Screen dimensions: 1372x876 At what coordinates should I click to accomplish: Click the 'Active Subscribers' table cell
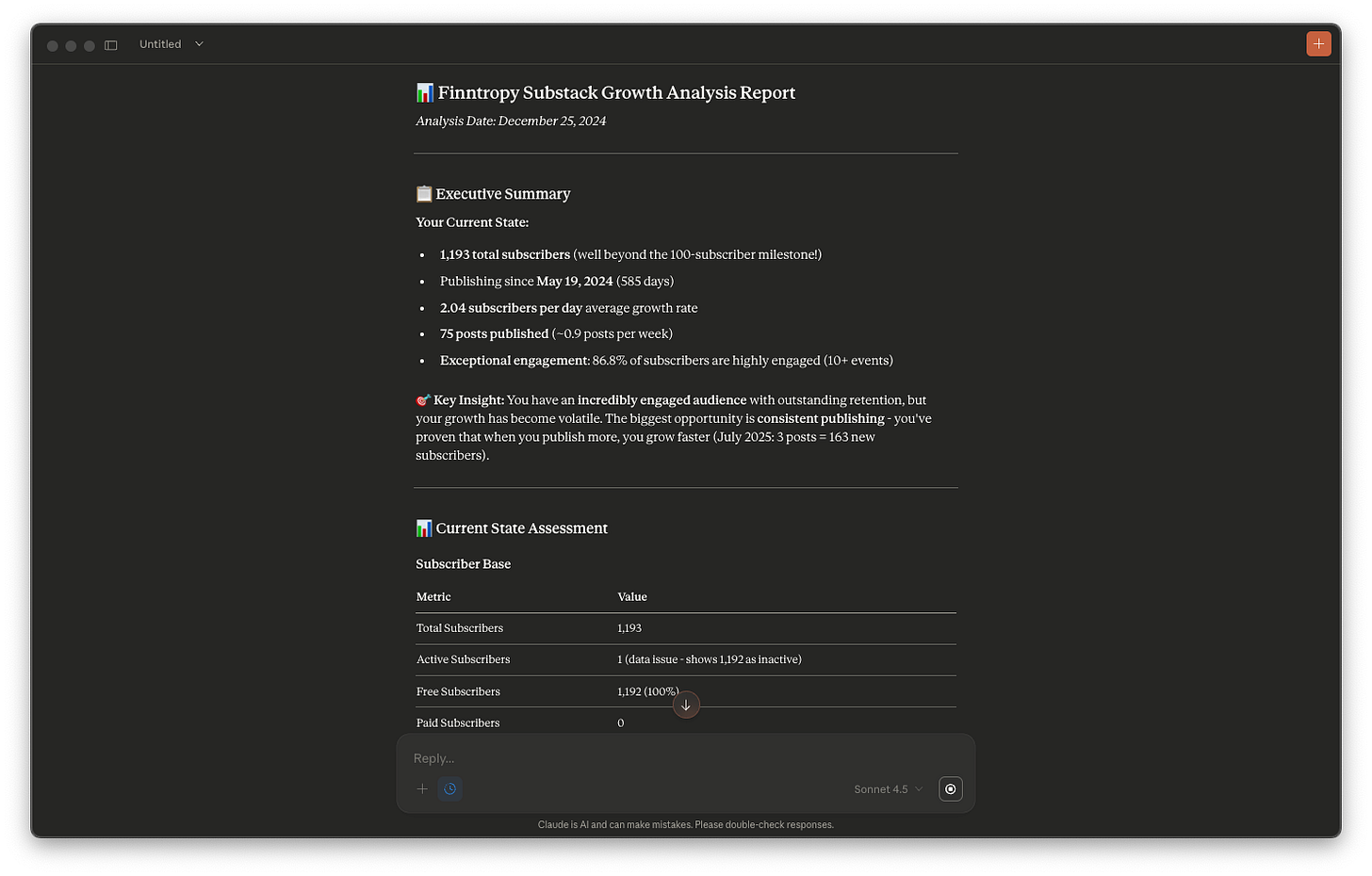(463, 659)
